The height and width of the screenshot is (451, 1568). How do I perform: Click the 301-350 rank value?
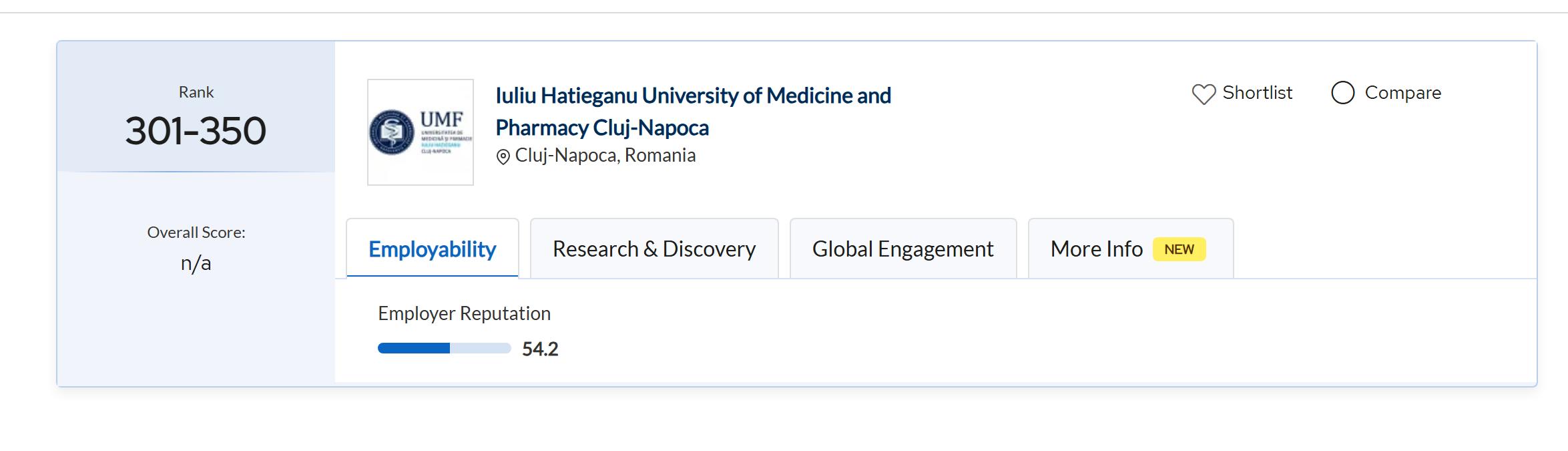coord(196,131)
